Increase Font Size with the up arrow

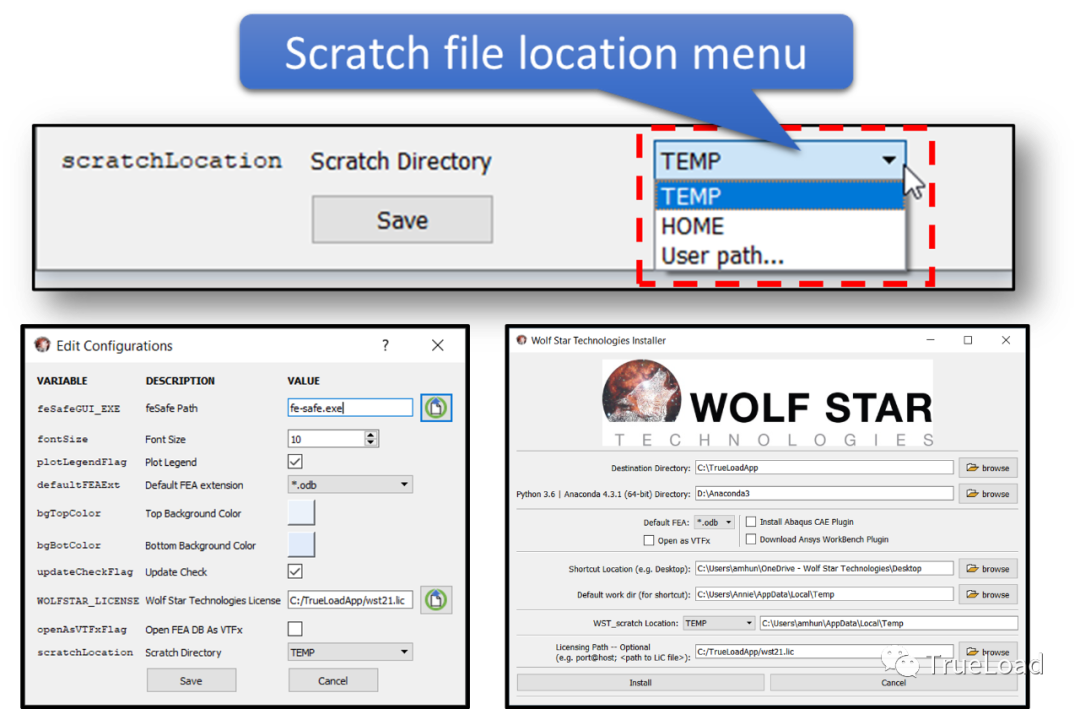(371, 434)
